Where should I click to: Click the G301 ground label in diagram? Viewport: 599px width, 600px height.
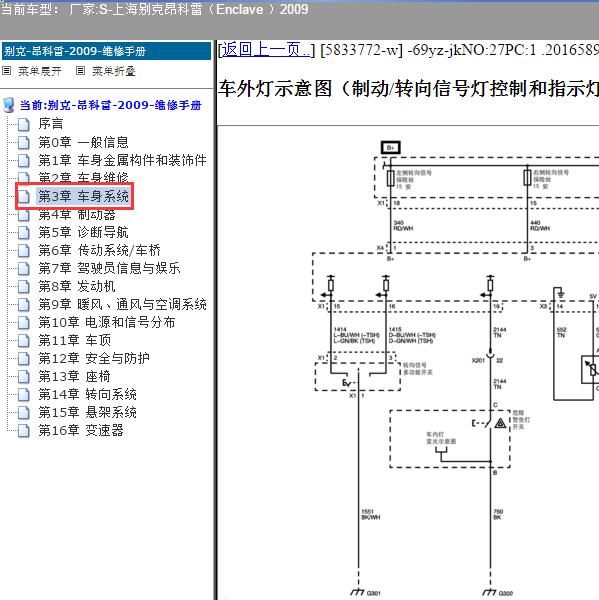point(373,593)
